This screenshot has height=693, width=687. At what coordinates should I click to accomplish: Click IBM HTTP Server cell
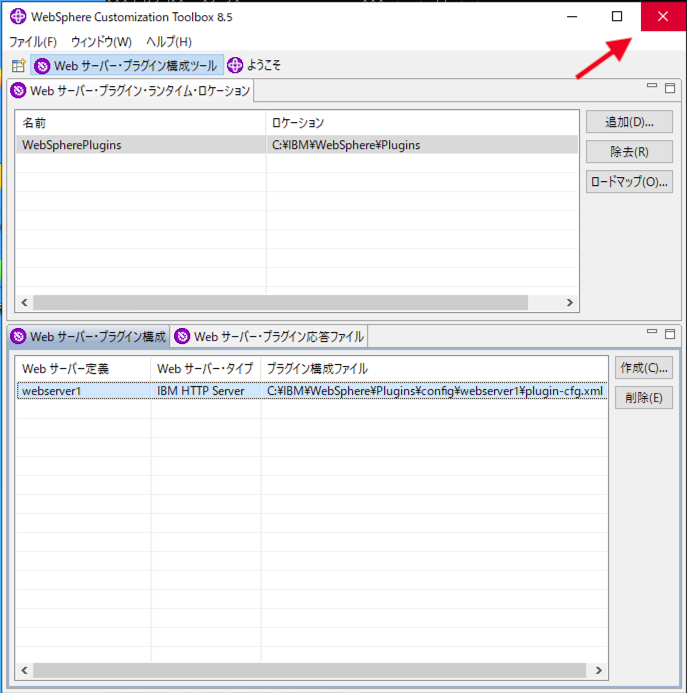tap(206, 391)
